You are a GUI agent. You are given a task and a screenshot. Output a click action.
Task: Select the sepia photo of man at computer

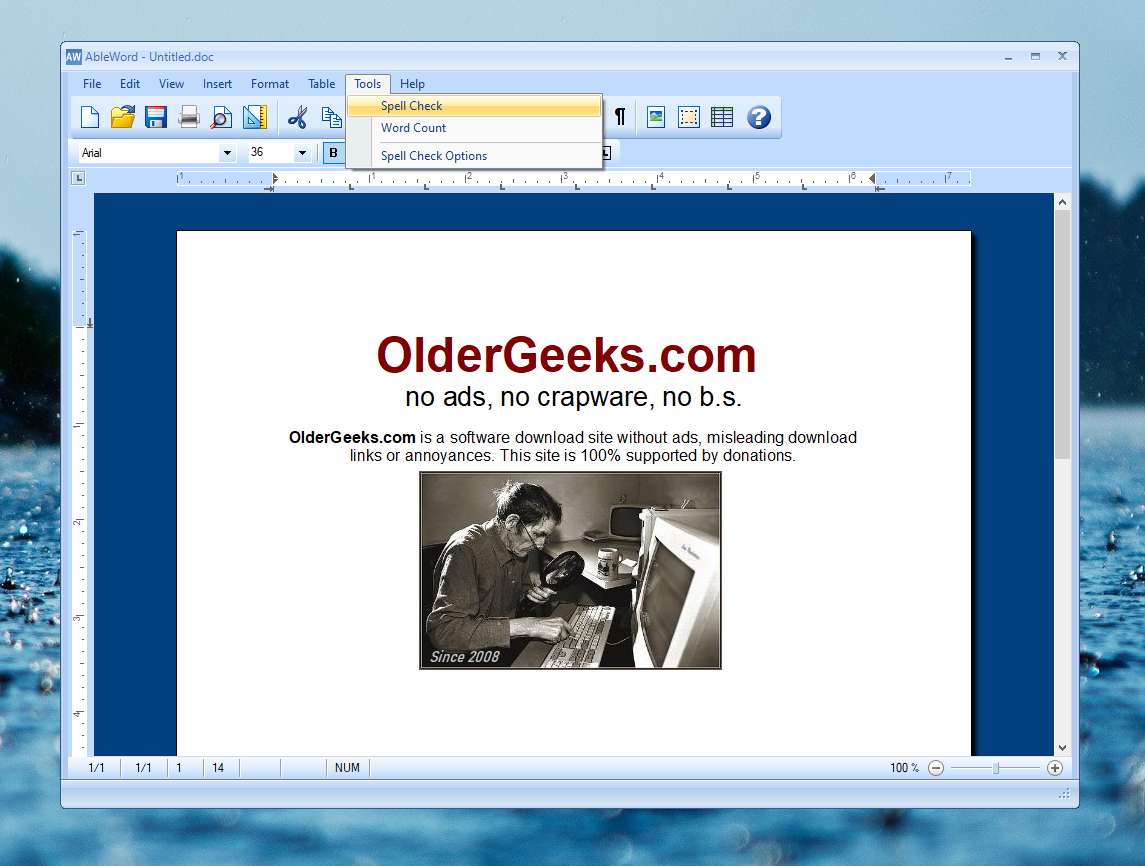click(570, 570)
